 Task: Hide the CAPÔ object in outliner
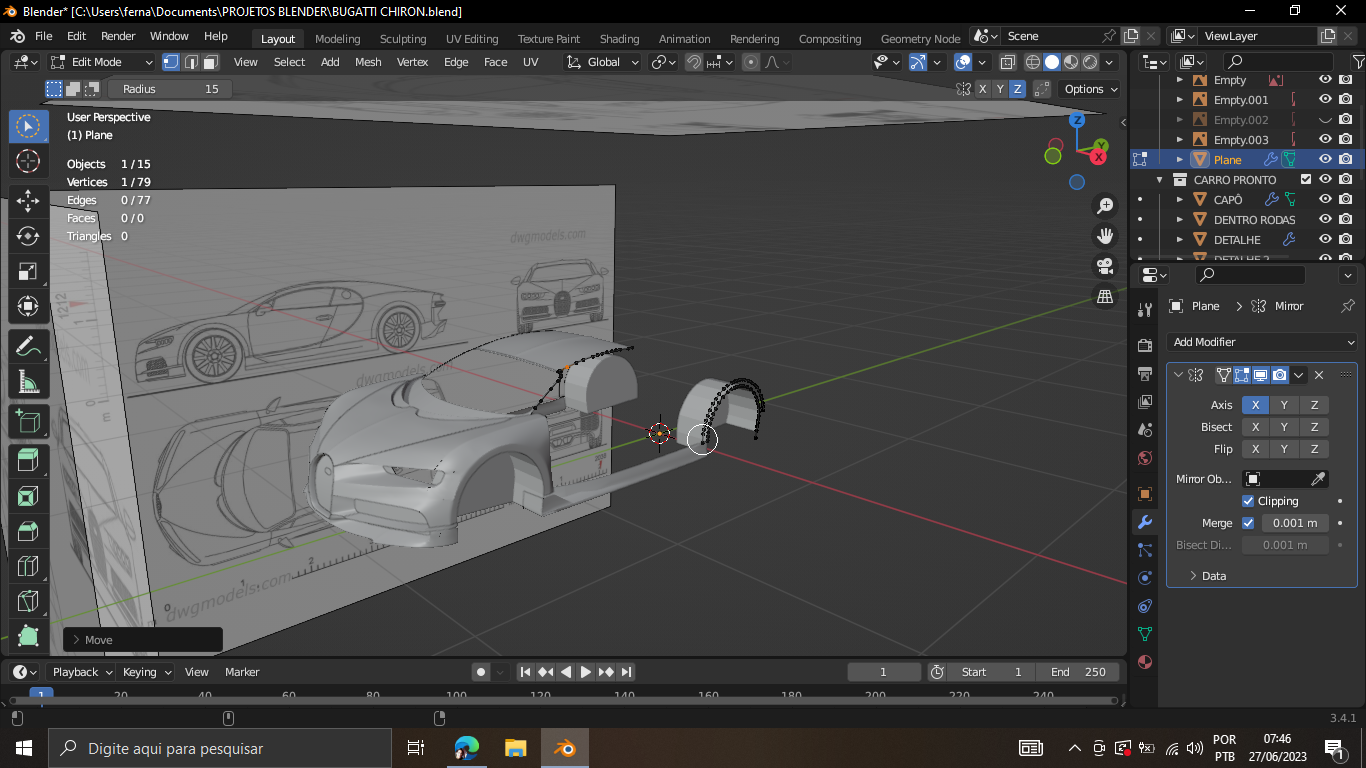[x=1325, y=199]
